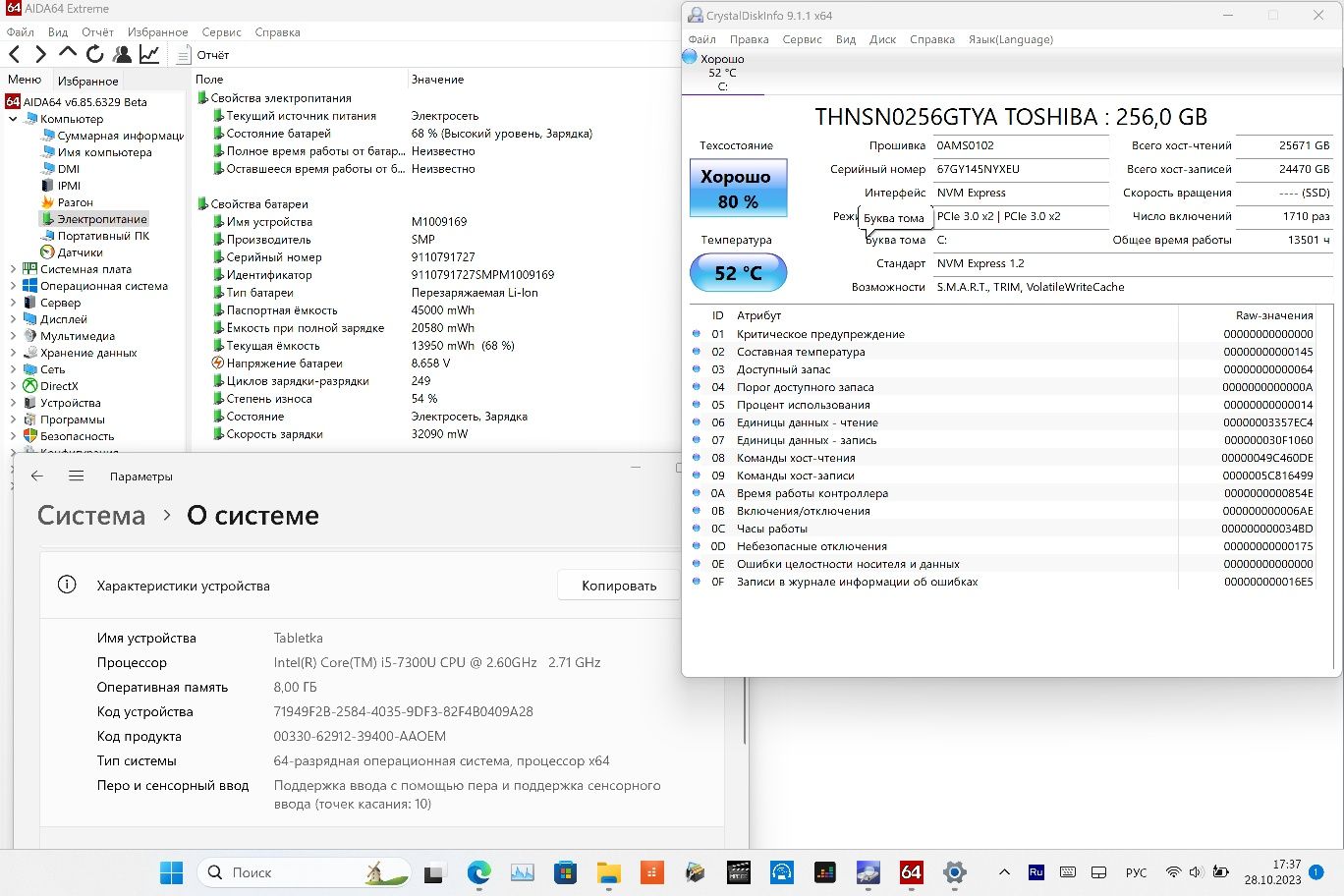
Task: Expand the Безопасность node
Action: point(13,436)
